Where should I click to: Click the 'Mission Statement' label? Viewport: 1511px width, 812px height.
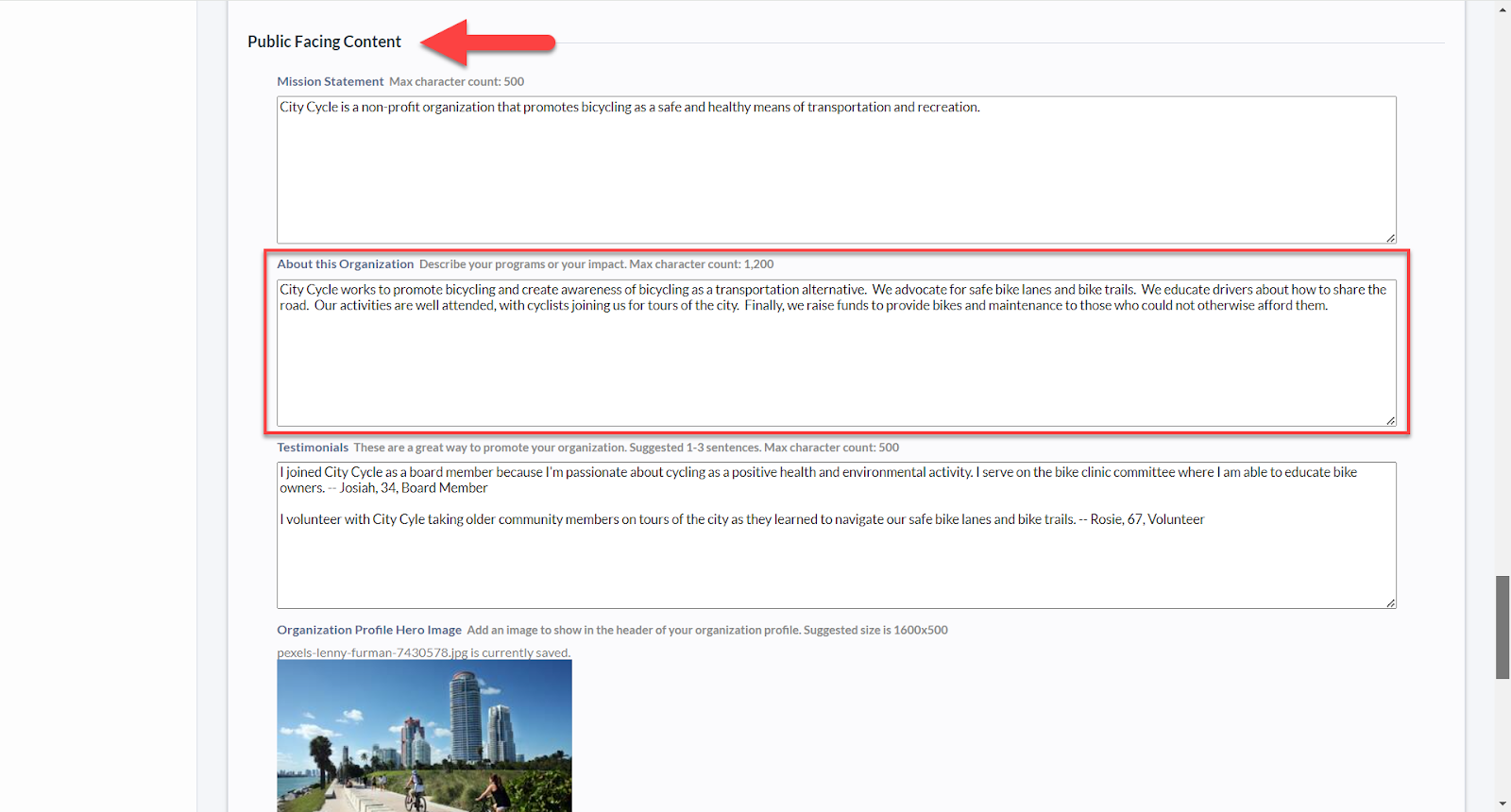click(x=331, y=82)
